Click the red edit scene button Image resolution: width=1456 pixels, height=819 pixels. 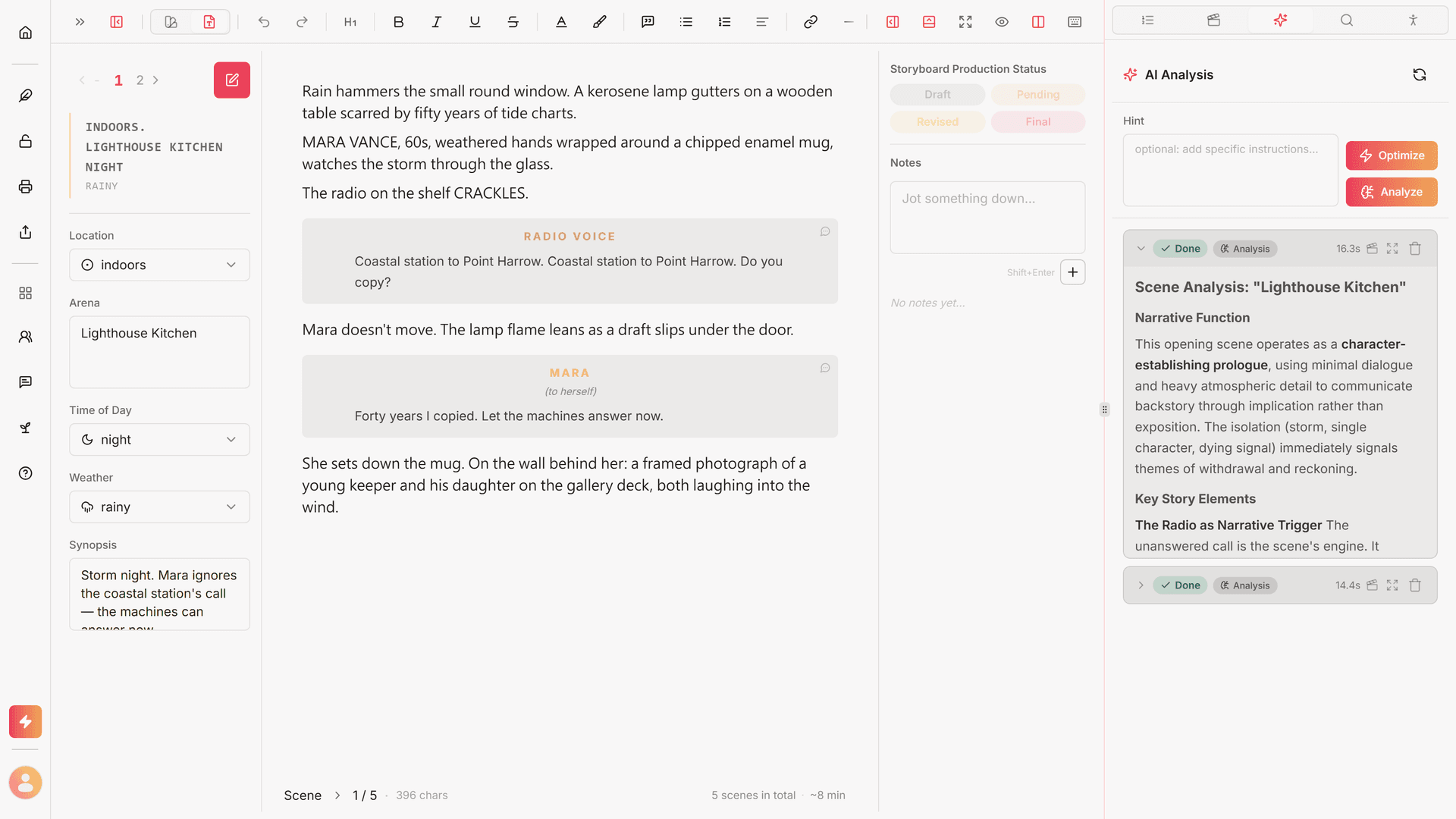[232, 80]
